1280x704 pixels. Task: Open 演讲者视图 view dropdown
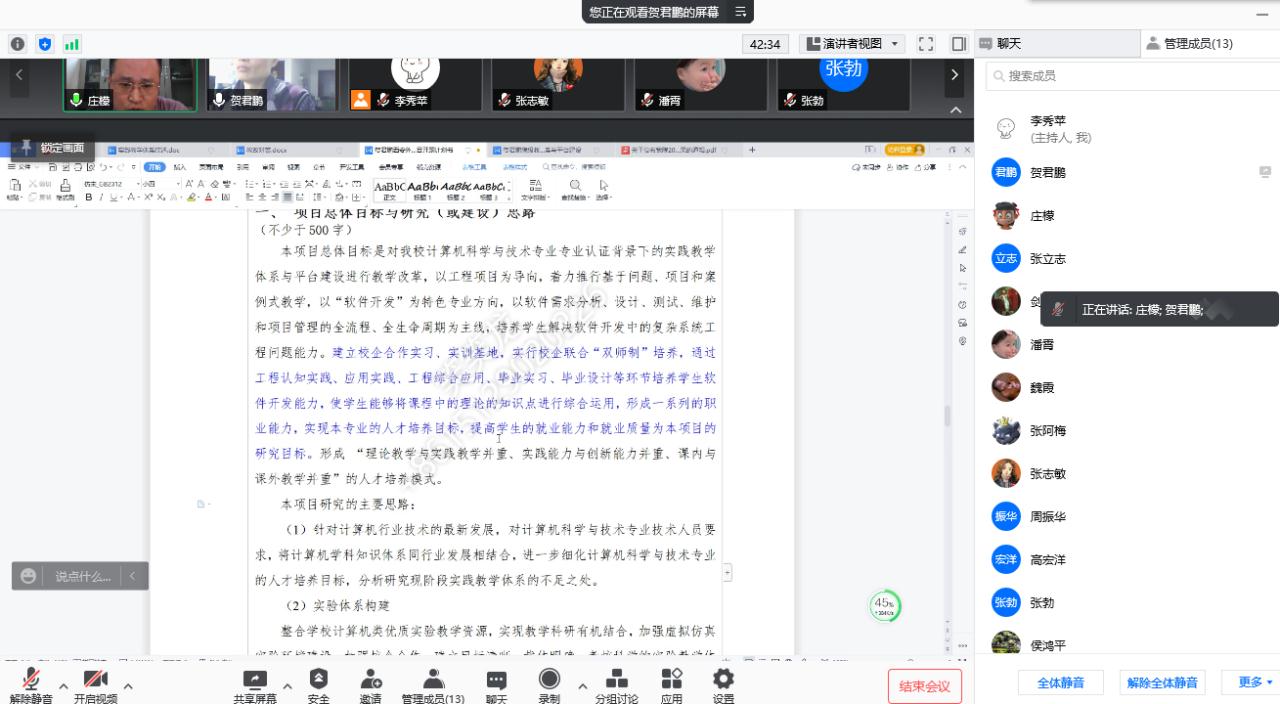point(852,44)
